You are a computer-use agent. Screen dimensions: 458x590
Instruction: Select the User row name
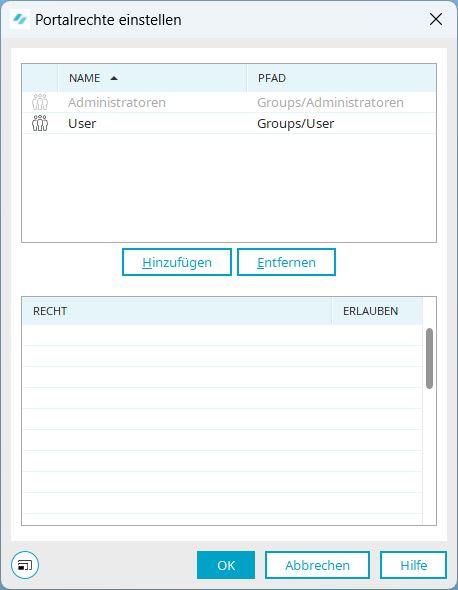point(82,123)
